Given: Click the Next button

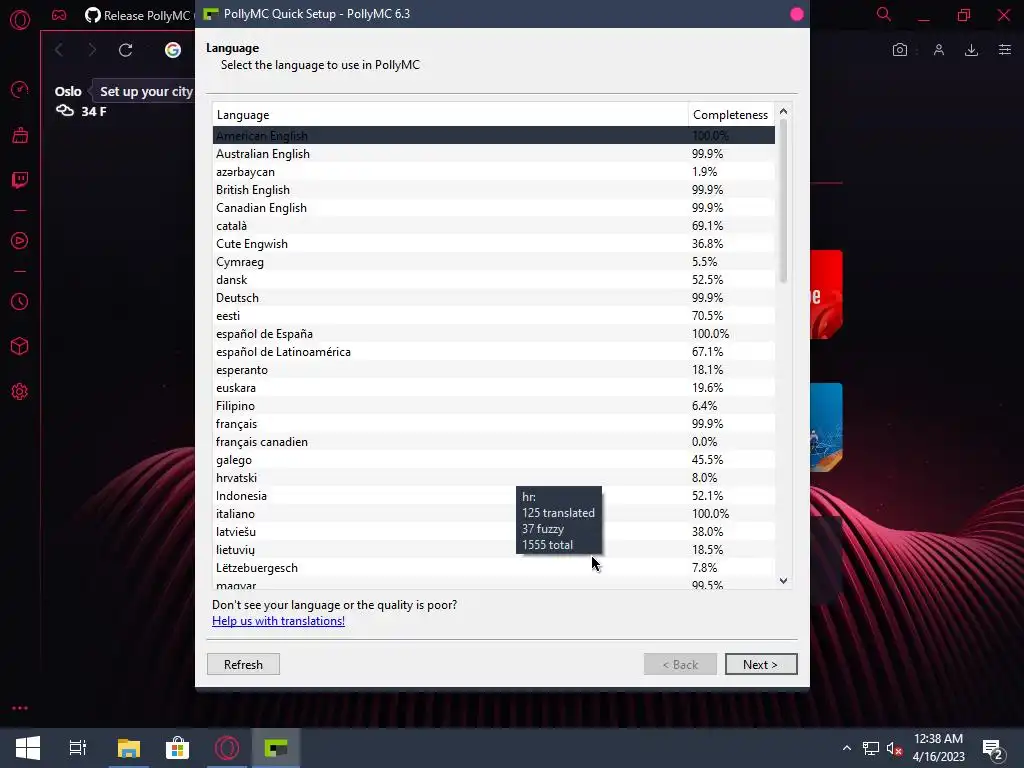Looking at the screenshot, I should click(761, 664).
